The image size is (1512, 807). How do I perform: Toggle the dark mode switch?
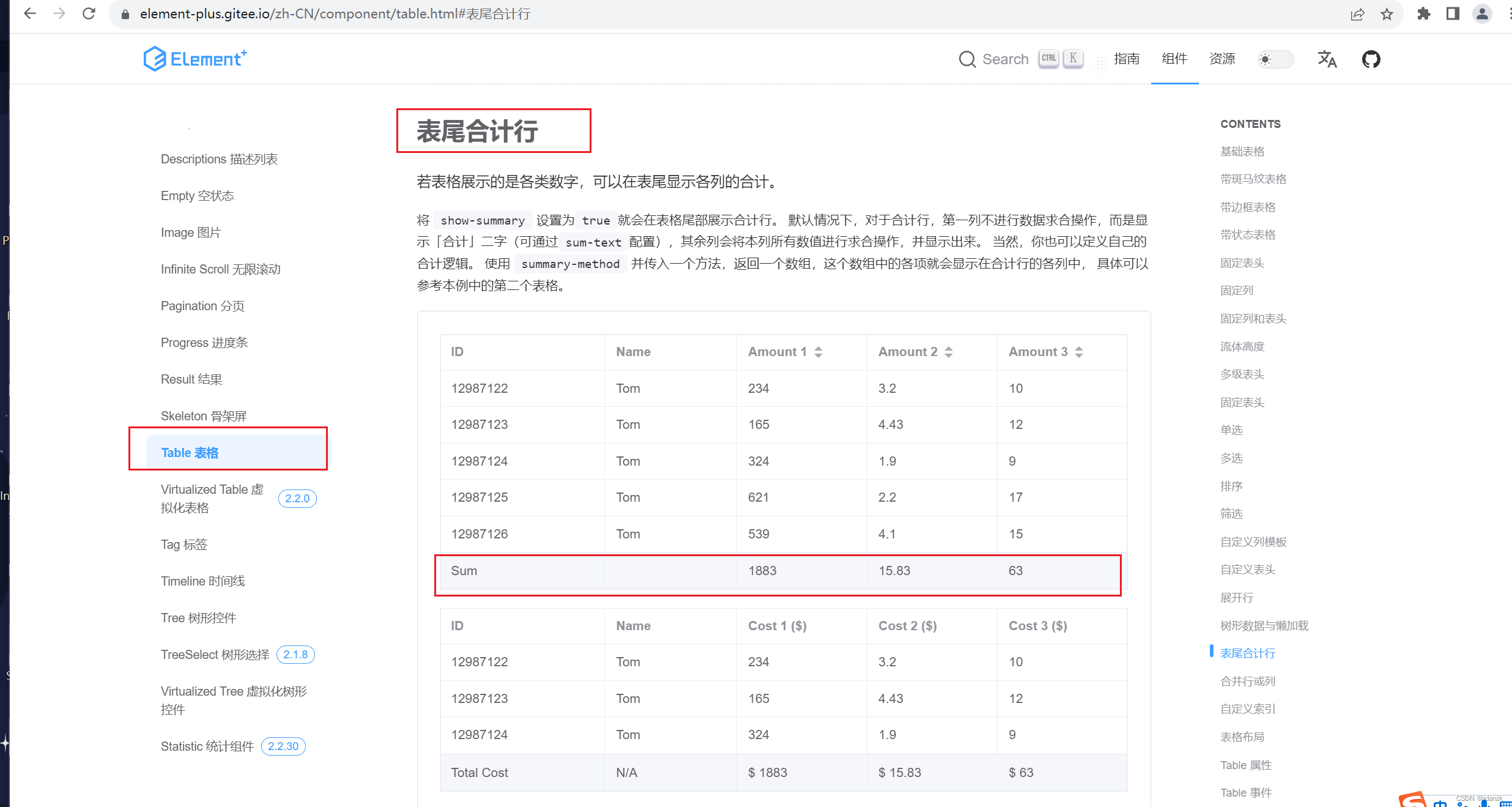(x=1275, y=59)
